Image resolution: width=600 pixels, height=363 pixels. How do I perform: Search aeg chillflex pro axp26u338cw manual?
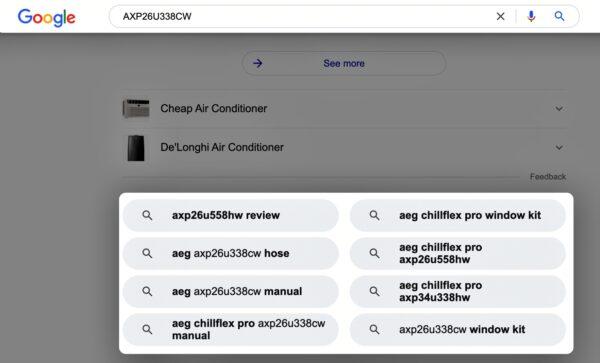231,329
